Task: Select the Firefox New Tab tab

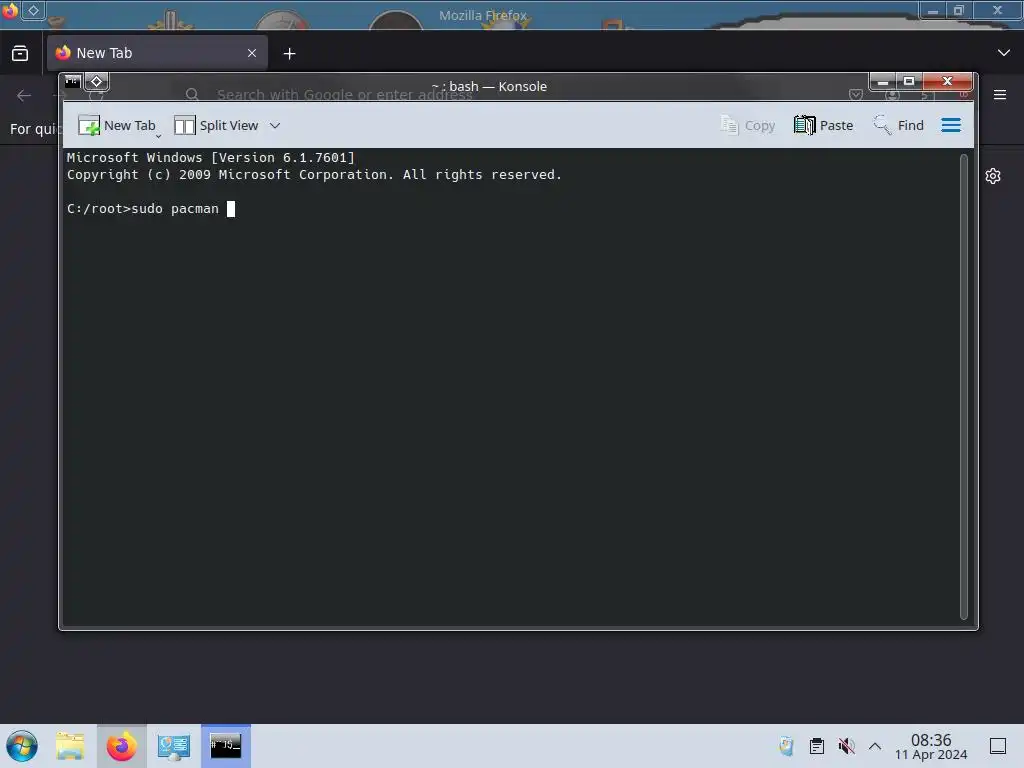Action: click(157, 53)
